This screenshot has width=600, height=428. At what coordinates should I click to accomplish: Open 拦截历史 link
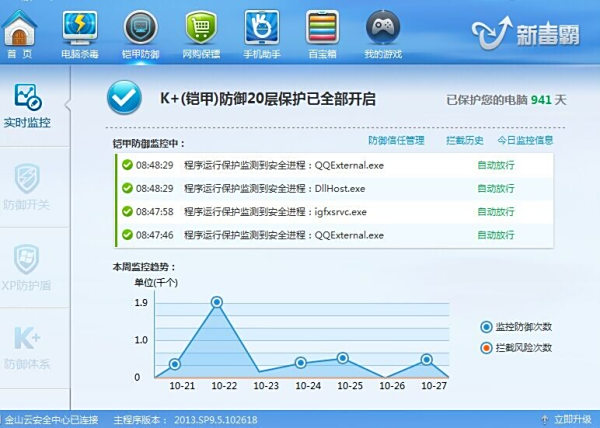(465, 140)
